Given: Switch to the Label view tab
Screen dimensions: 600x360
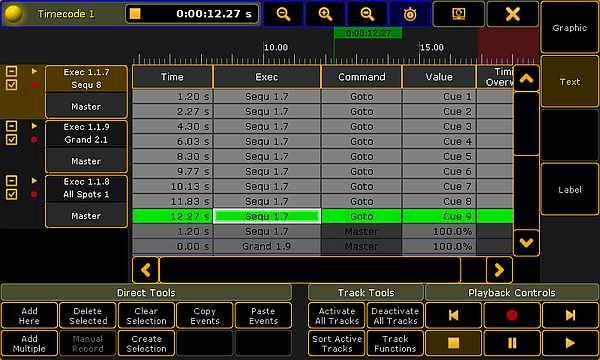Looking at the screenshot, I should coord(569,189).
